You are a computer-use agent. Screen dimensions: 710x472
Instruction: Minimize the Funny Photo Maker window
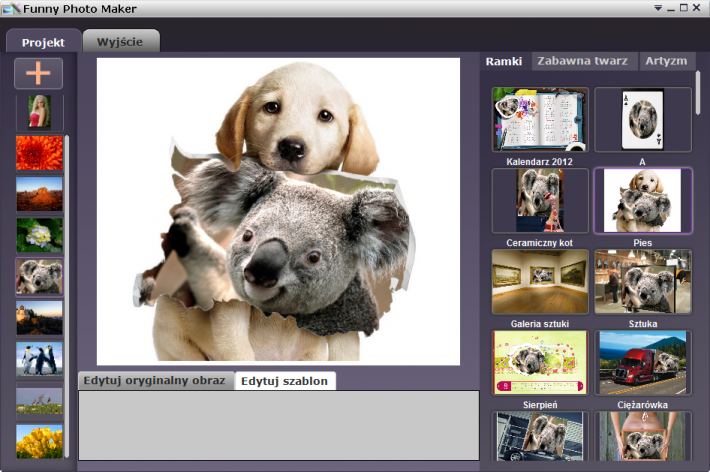[x=671, y=8]
